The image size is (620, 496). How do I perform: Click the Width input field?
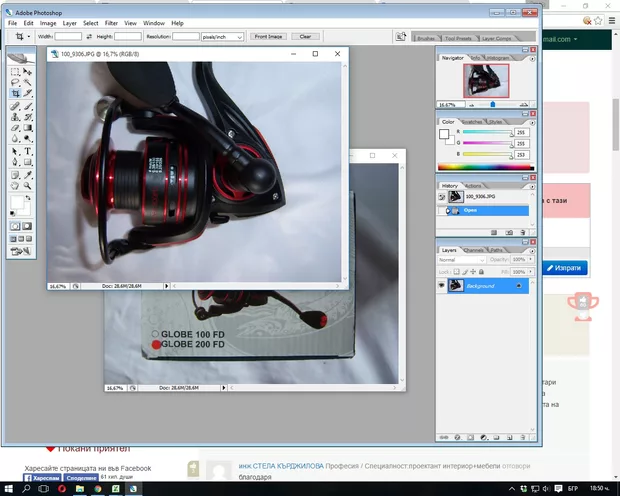pos(68,36)
